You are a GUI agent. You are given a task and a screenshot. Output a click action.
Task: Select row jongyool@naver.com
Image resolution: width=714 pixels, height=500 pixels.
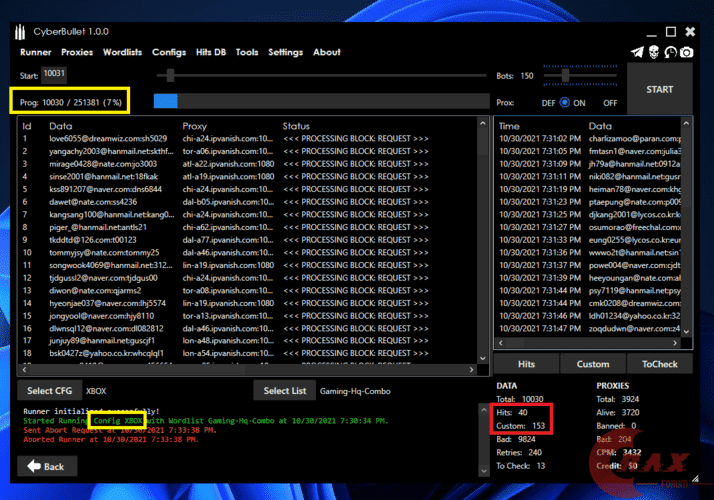248,316
